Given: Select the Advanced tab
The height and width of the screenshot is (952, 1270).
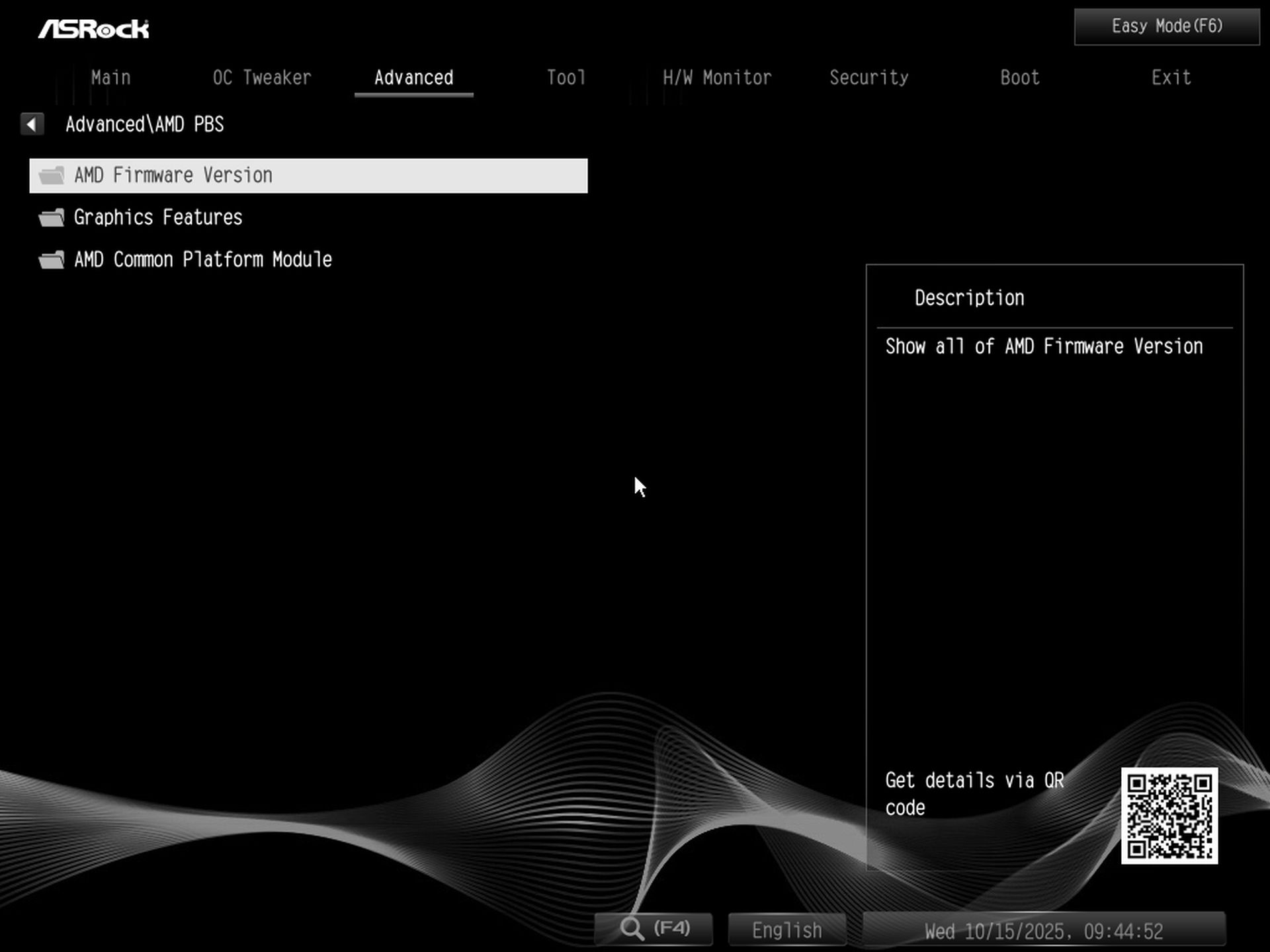Looking at the screenshot, I should click(x=413, y=77).
